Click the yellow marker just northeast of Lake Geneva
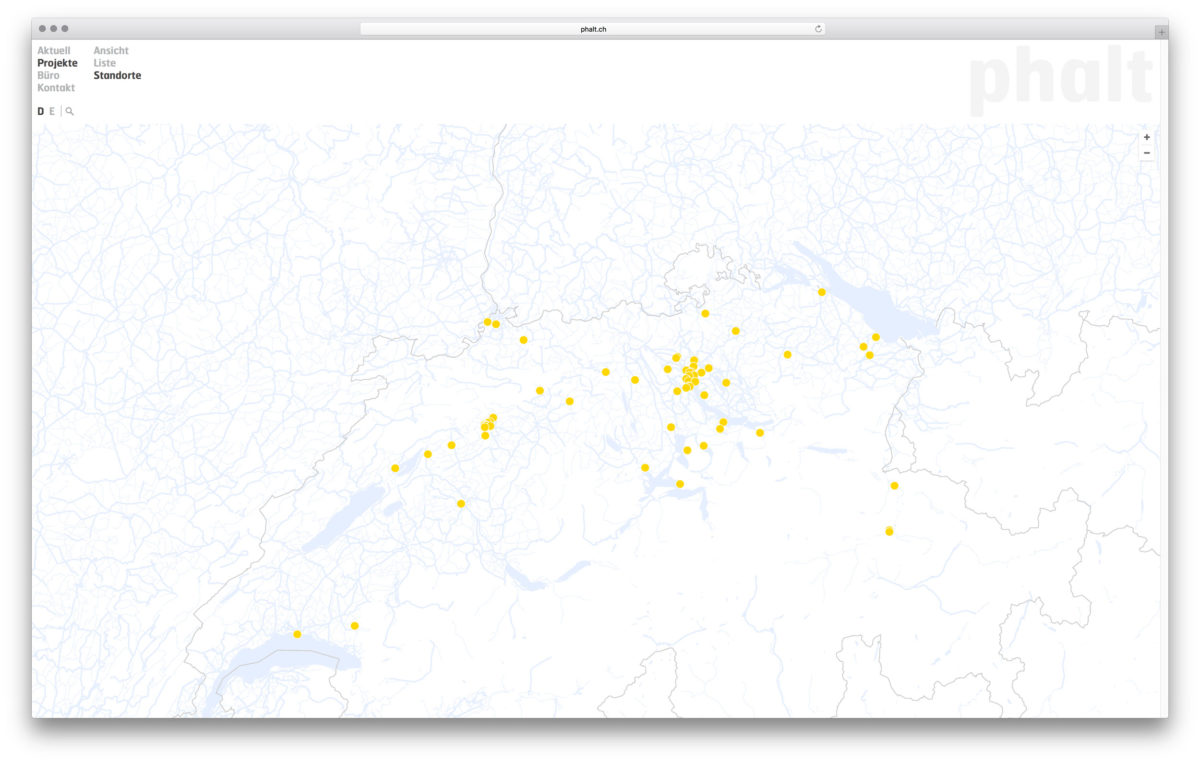This screenshot has height=763, width=1200. click(x=354, y=626)
